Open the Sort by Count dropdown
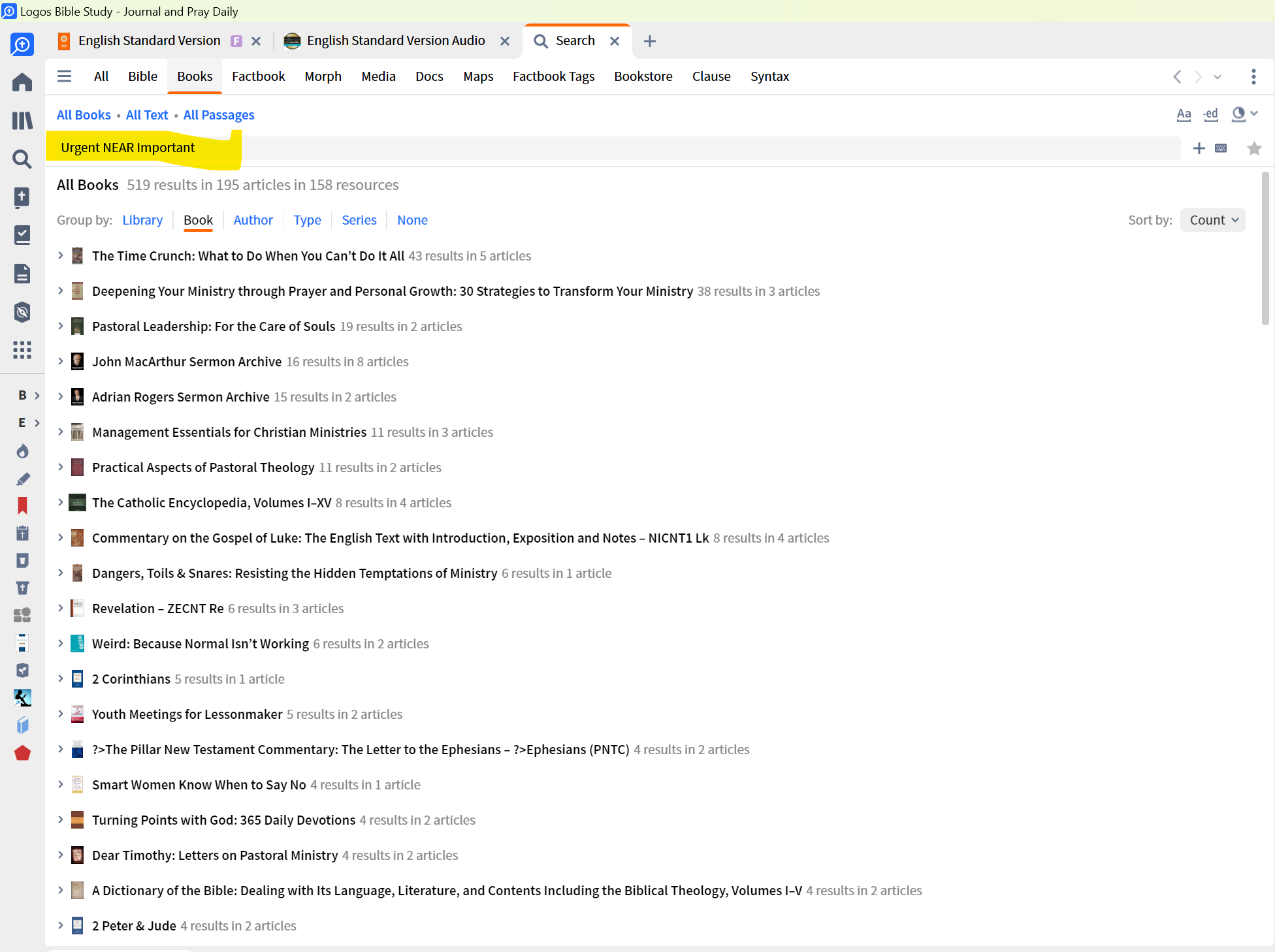This screenshot has width=1275, height=952. [1213, 220]
